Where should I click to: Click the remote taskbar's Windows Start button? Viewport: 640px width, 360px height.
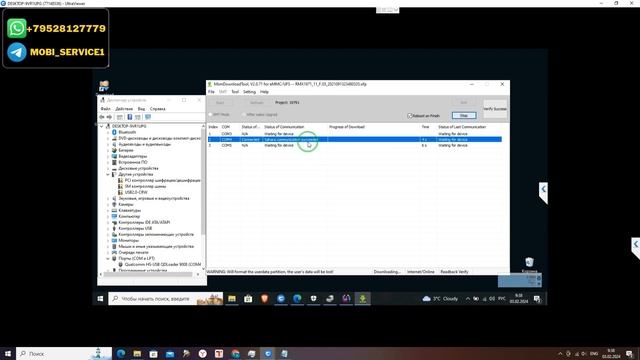coord(100,299)
